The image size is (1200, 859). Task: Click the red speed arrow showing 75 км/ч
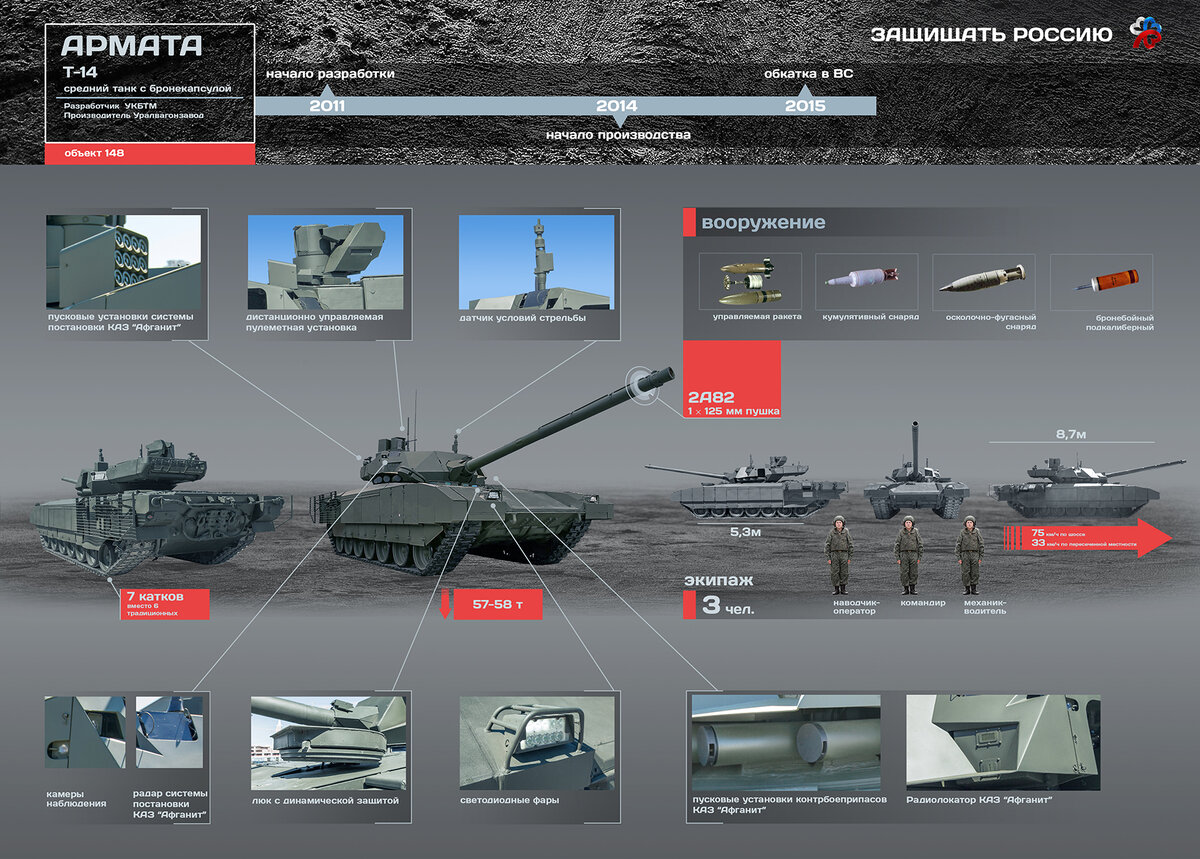click(1087, 539)
